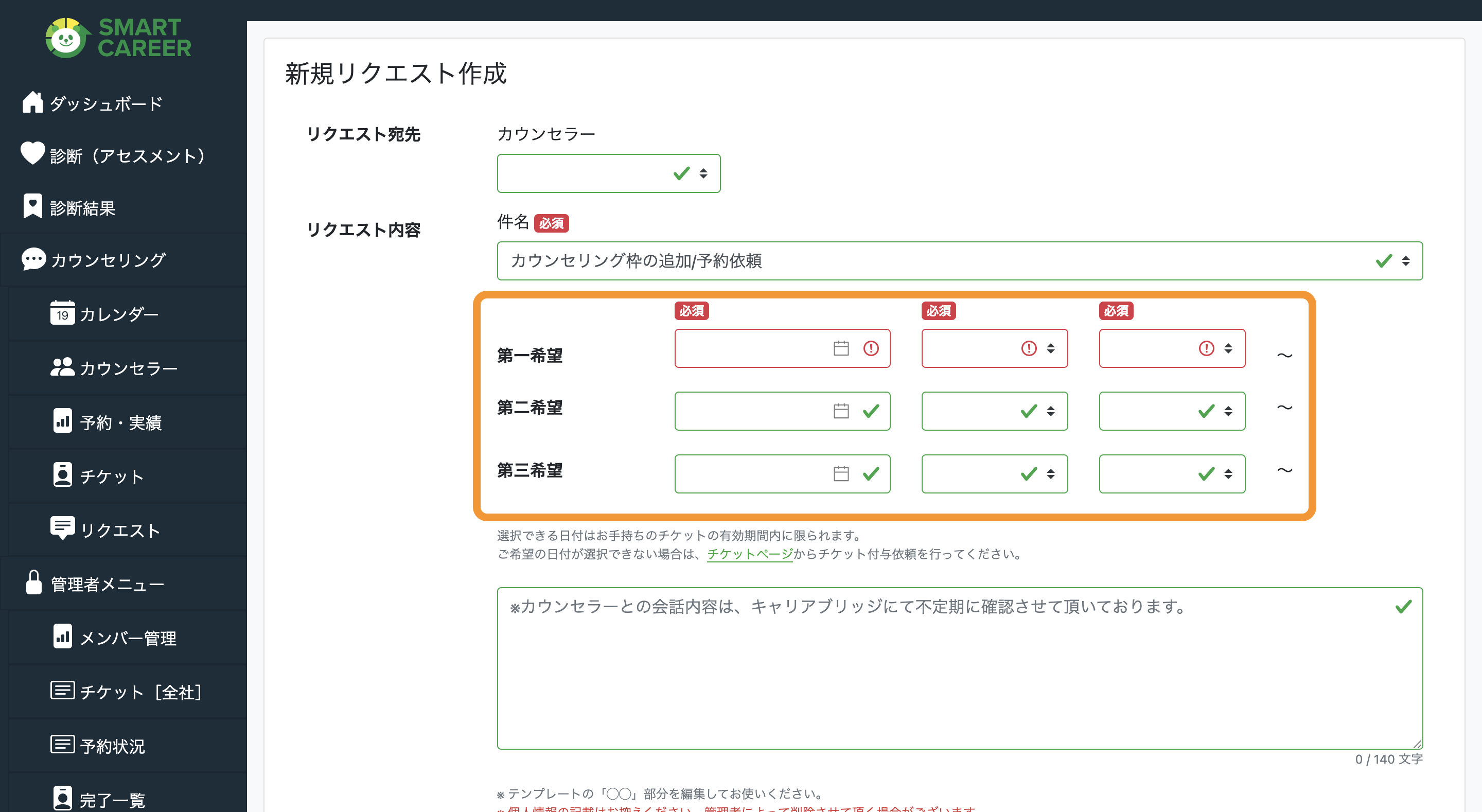Viewport: 1482px width, 812px height.
Task: Click the error icon in 第一希望 date field
Action: (x=871, y=348)
